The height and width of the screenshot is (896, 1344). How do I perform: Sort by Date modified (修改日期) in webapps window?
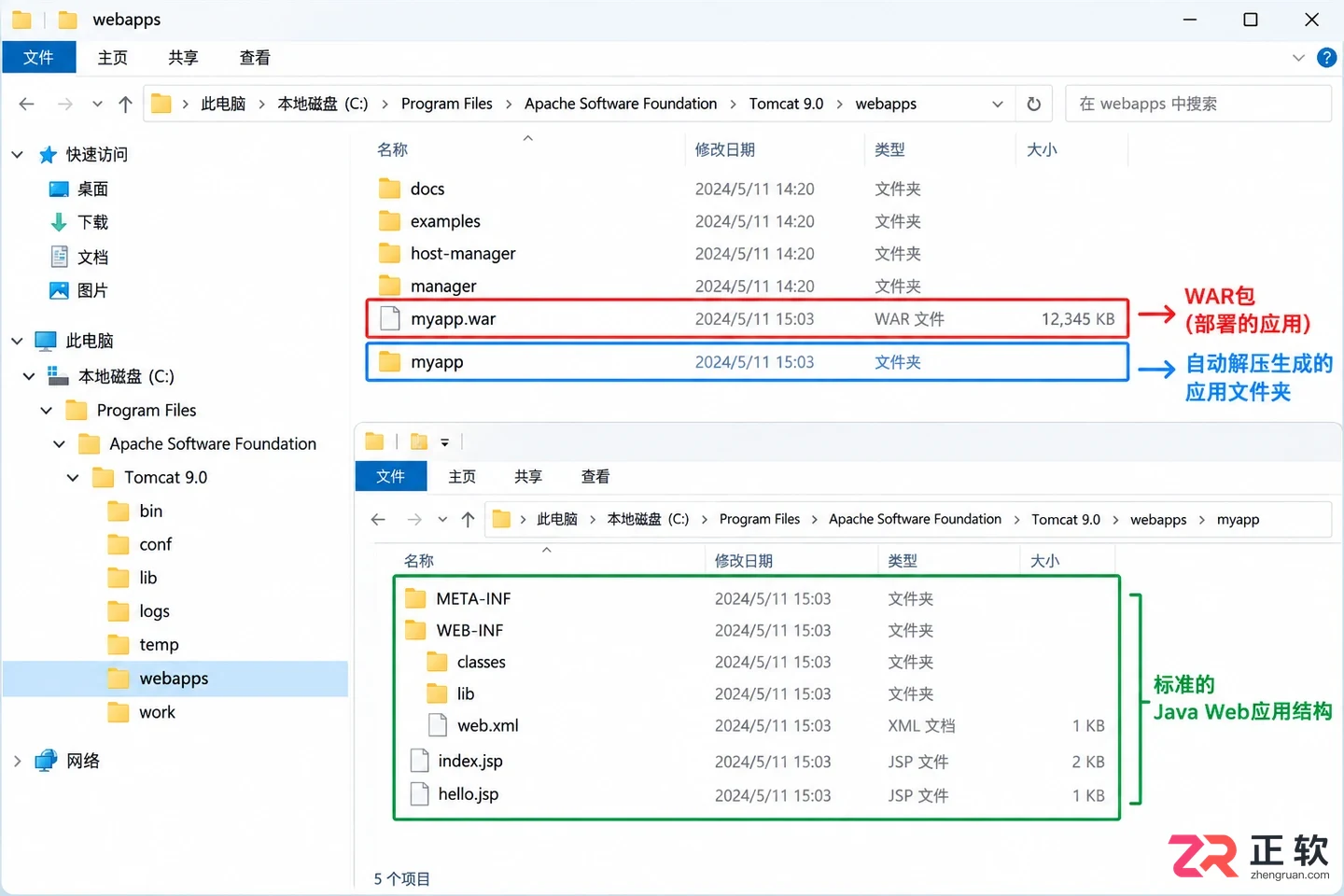pos(725,149)
